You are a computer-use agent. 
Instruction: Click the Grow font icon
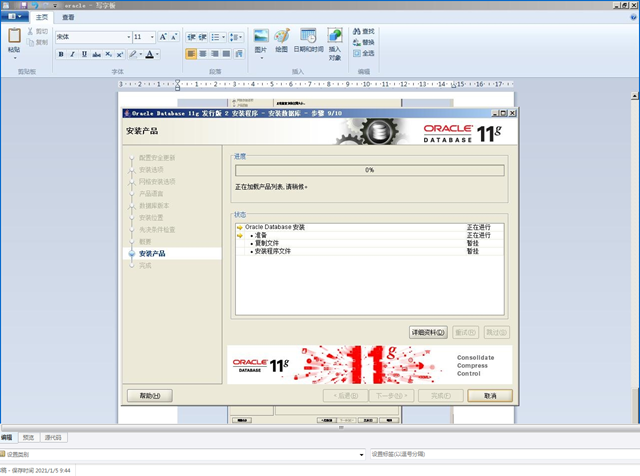tap(163, 37)
